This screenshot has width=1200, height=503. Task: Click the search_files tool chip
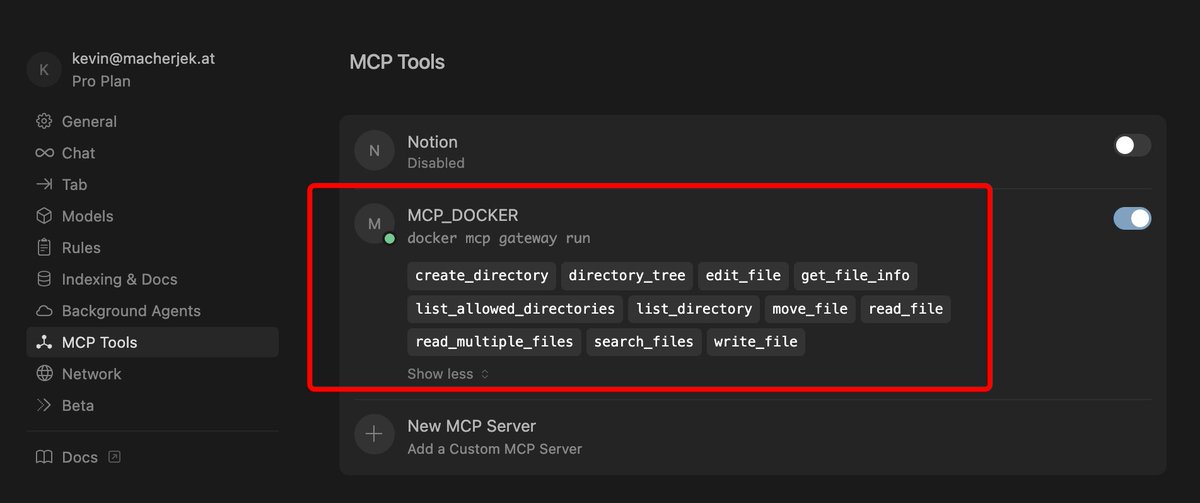tap(643, 342)
